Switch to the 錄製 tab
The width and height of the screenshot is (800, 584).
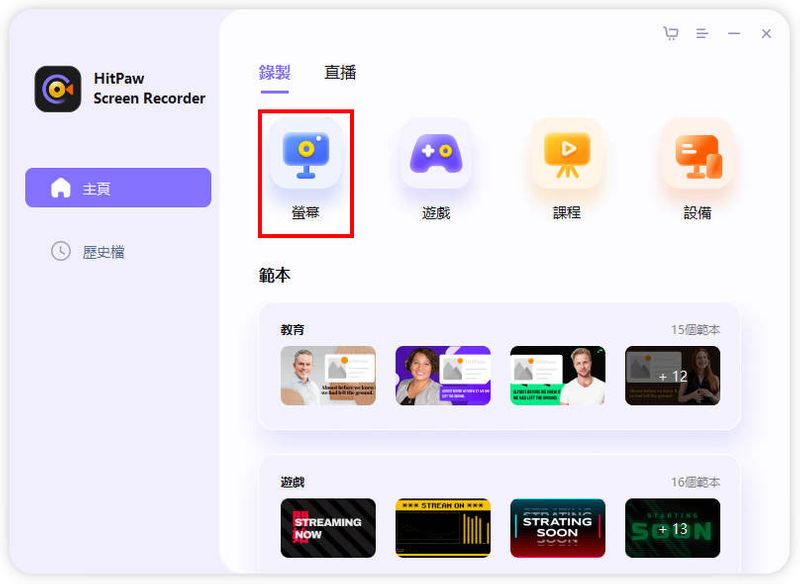[274, 72]
